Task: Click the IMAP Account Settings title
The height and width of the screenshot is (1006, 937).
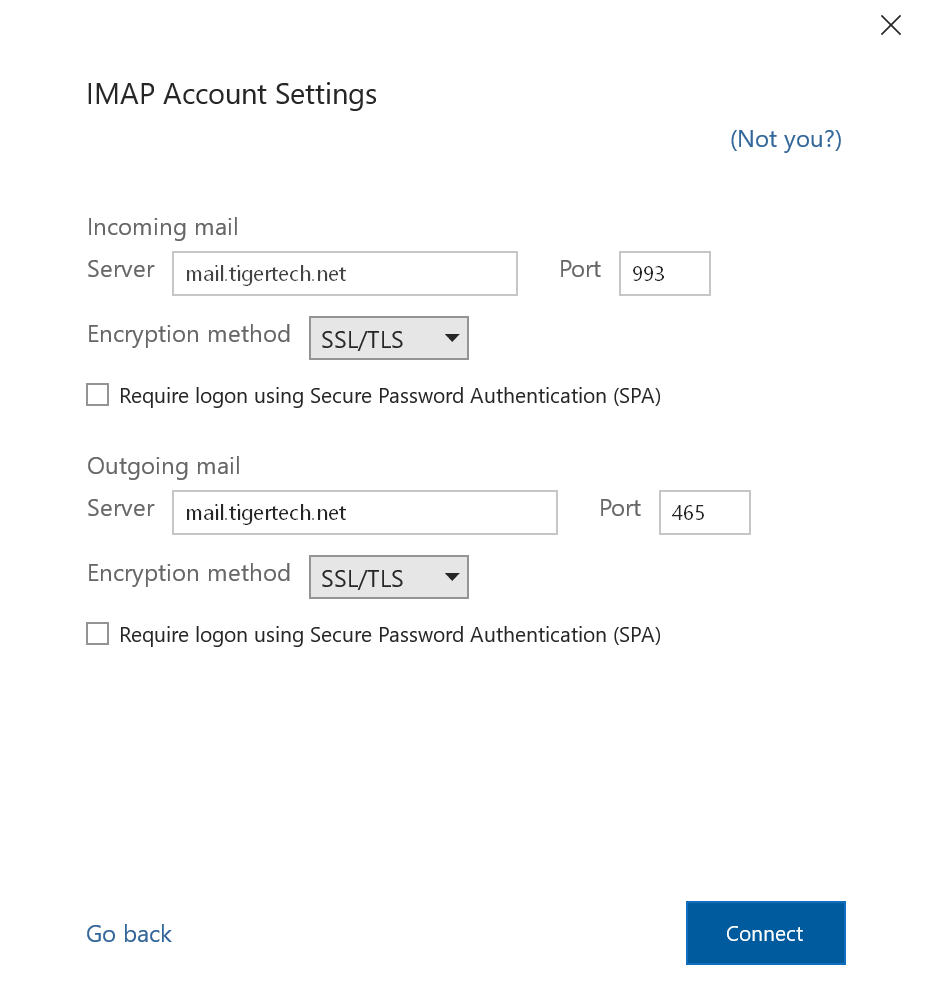Action: (231, 93)
